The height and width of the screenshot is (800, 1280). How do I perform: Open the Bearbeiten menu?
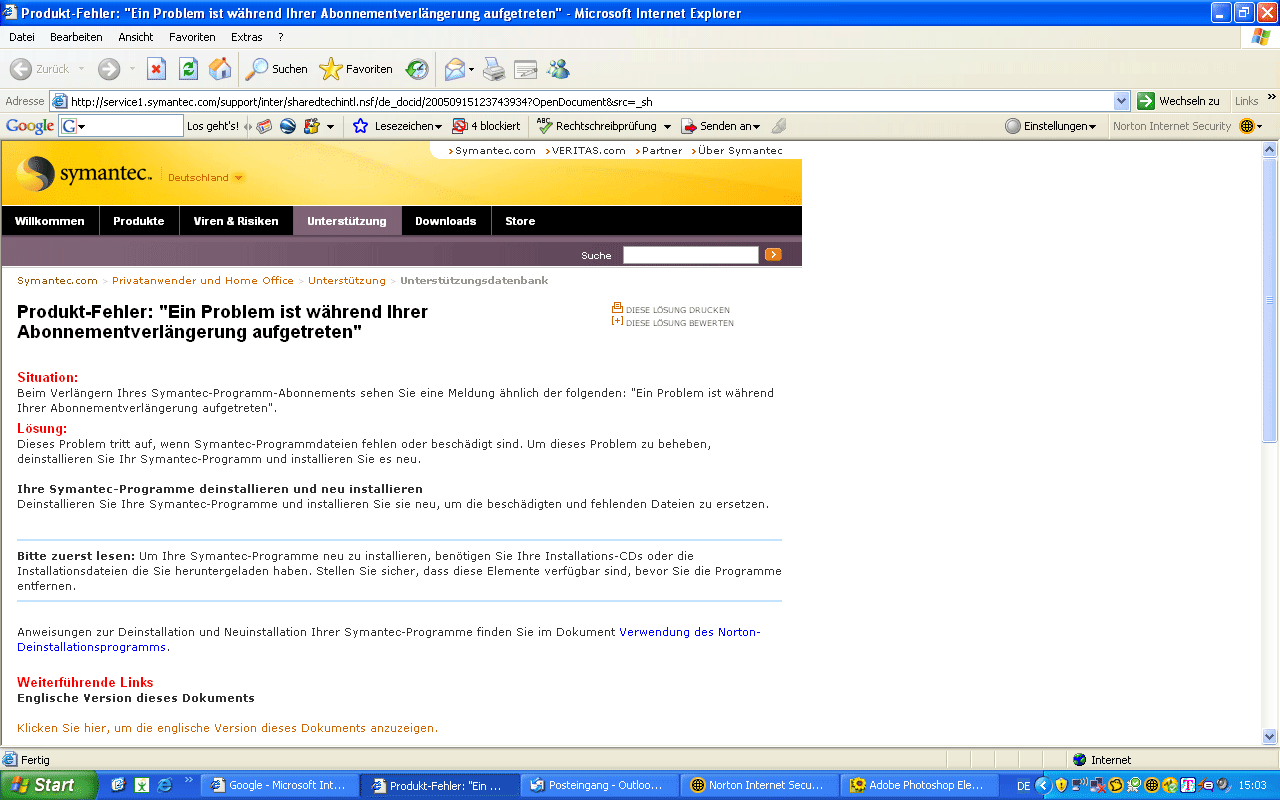pyautogui.click(x=76, y=37)
